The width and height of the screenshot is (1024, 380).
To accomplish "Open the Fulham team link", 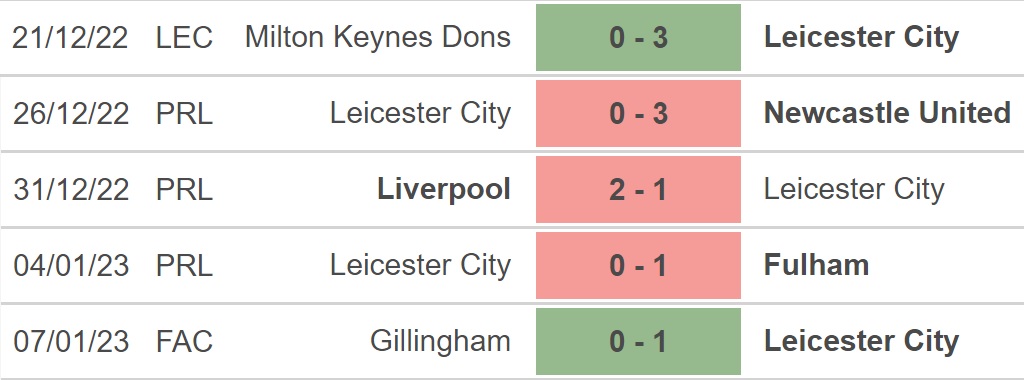I will (x=816, y=265).
